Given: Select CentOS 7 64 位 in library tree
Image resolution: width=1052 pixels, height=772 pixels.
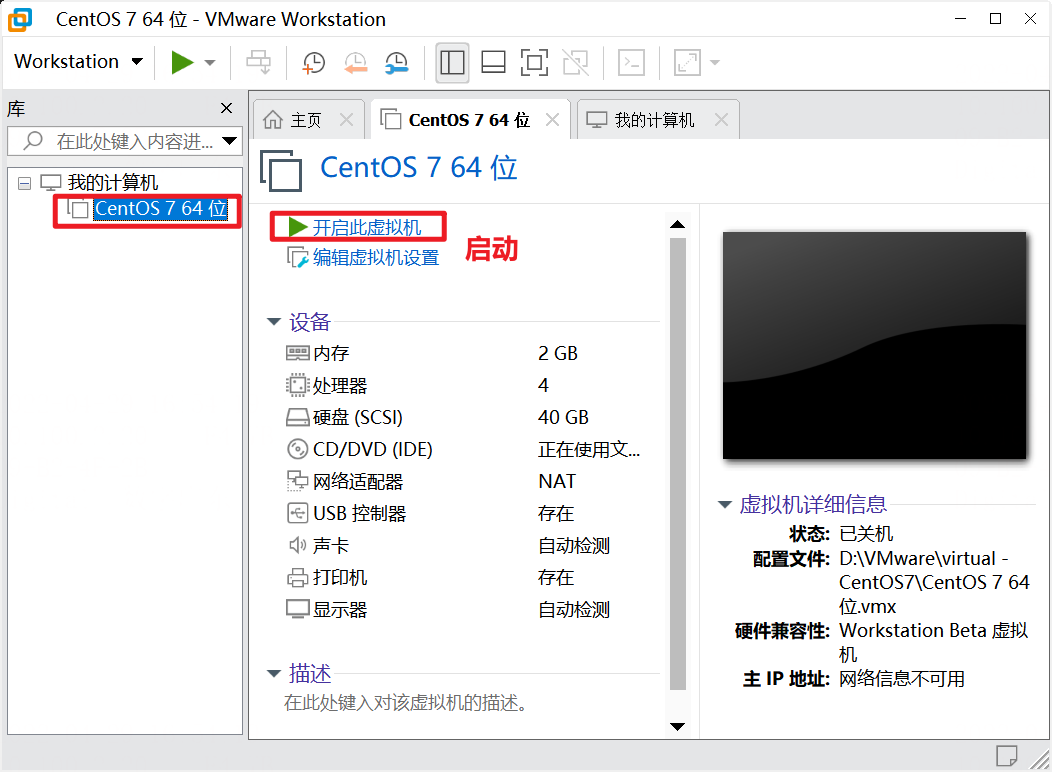Looking at the screenshot, I should (160, 209).
